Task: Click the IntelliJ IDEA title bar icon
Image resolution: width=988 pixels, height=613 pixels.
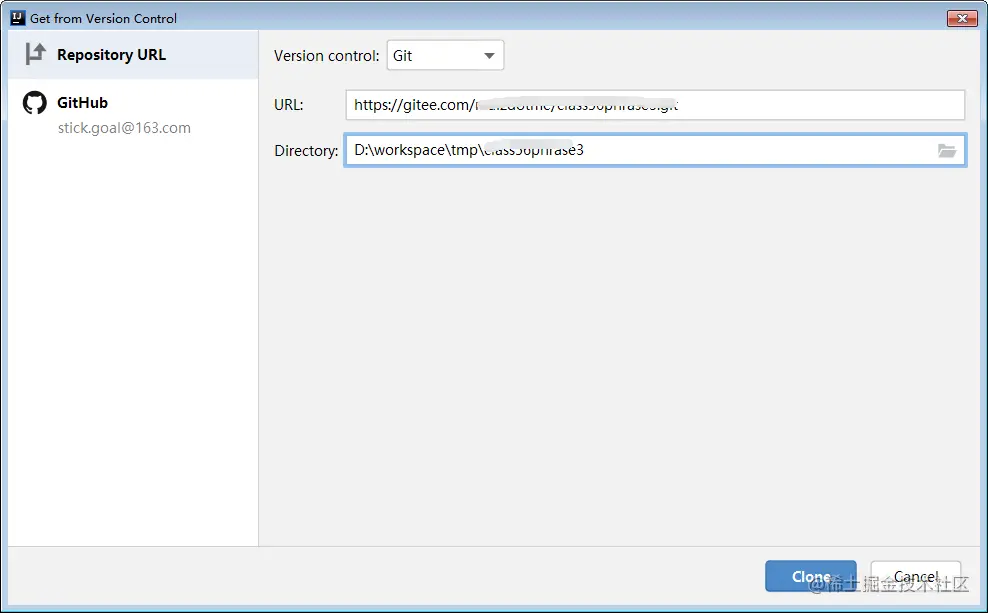Action: coord(18,18)
